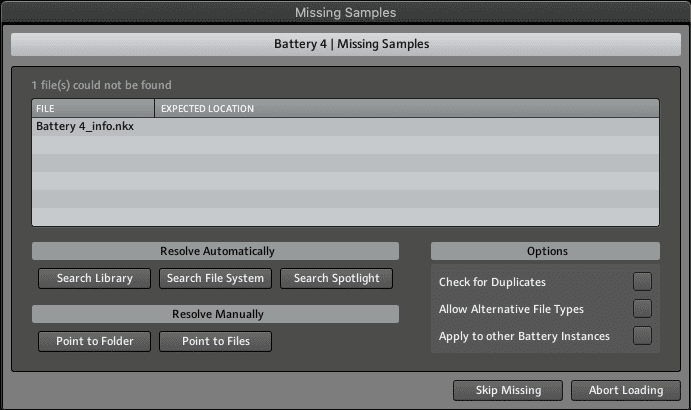Screen dimensions: 691x410
Task: Abort Loading the kit
Action: pos(626,391)
